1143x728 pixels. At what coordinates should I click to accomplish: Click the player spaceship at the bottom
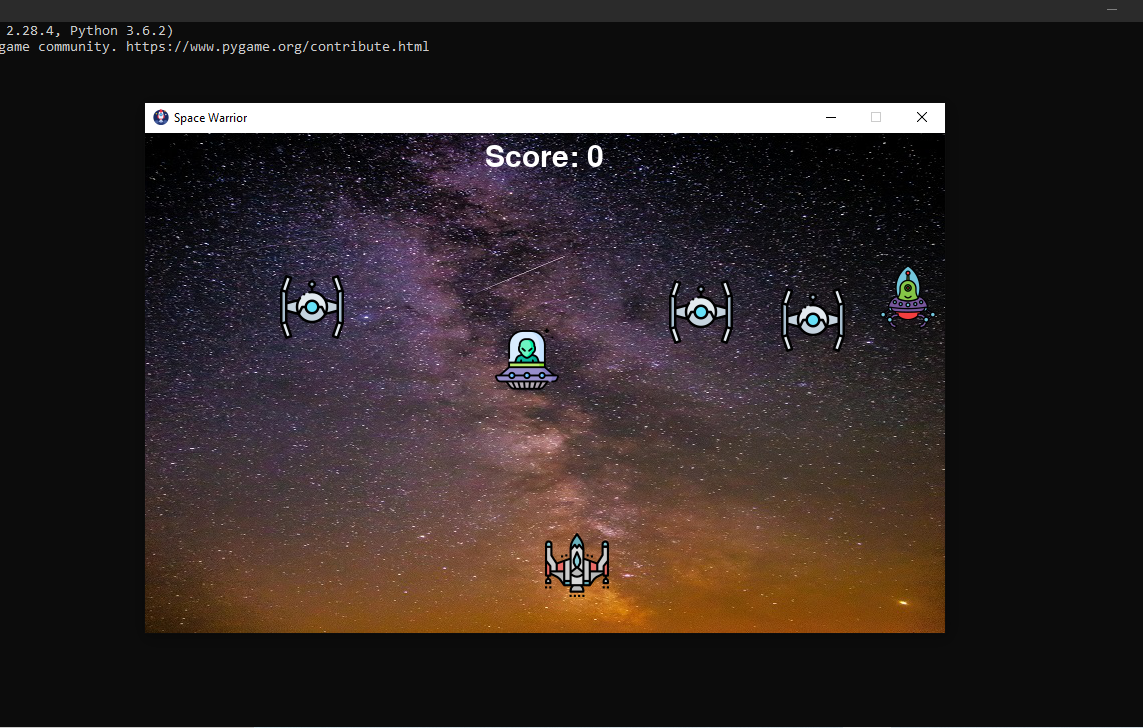tap(577, 565)
